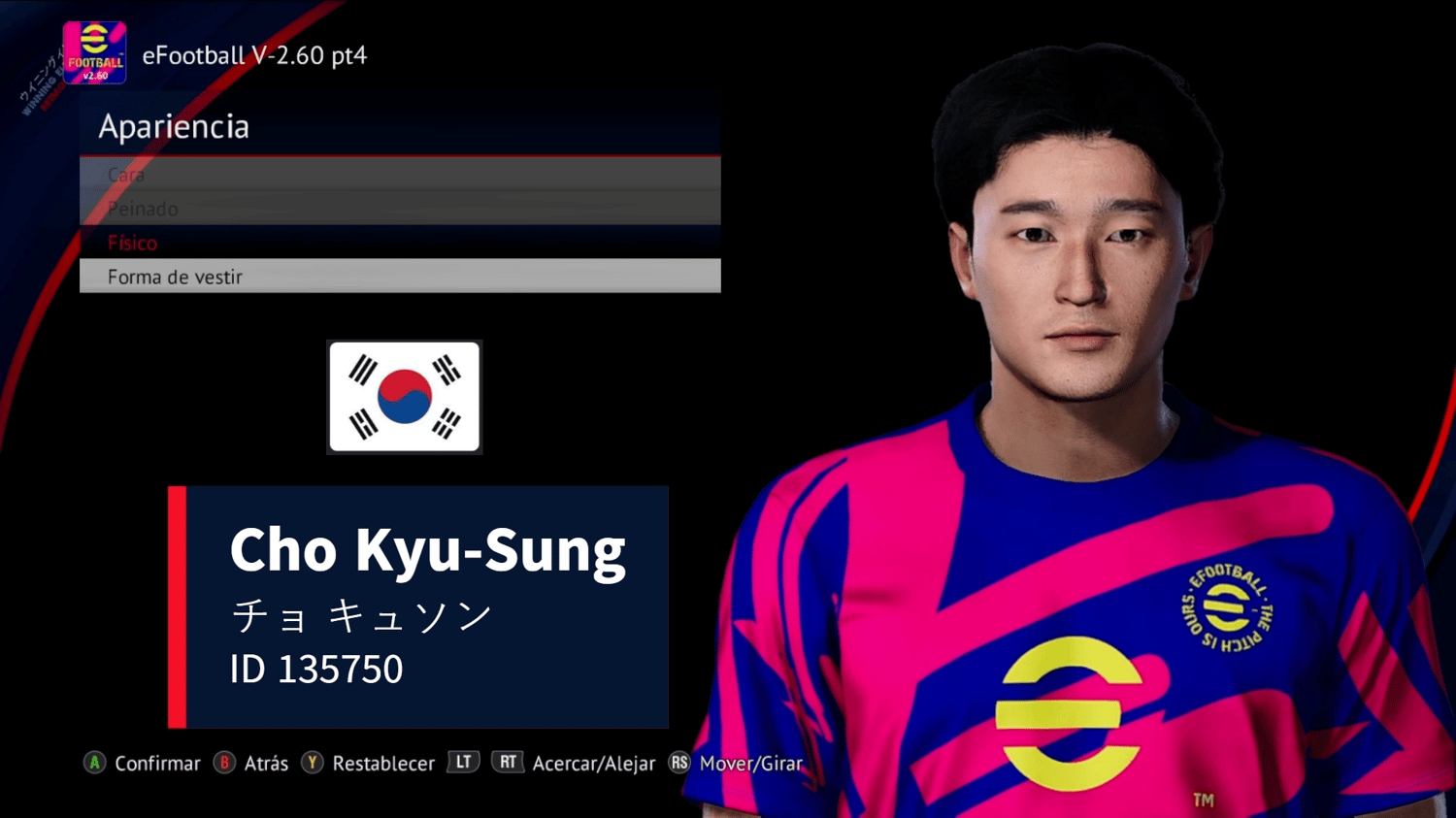The image size is (1456, 818).
Task: Click the Apariencia header title
Action: pos(174,127)
